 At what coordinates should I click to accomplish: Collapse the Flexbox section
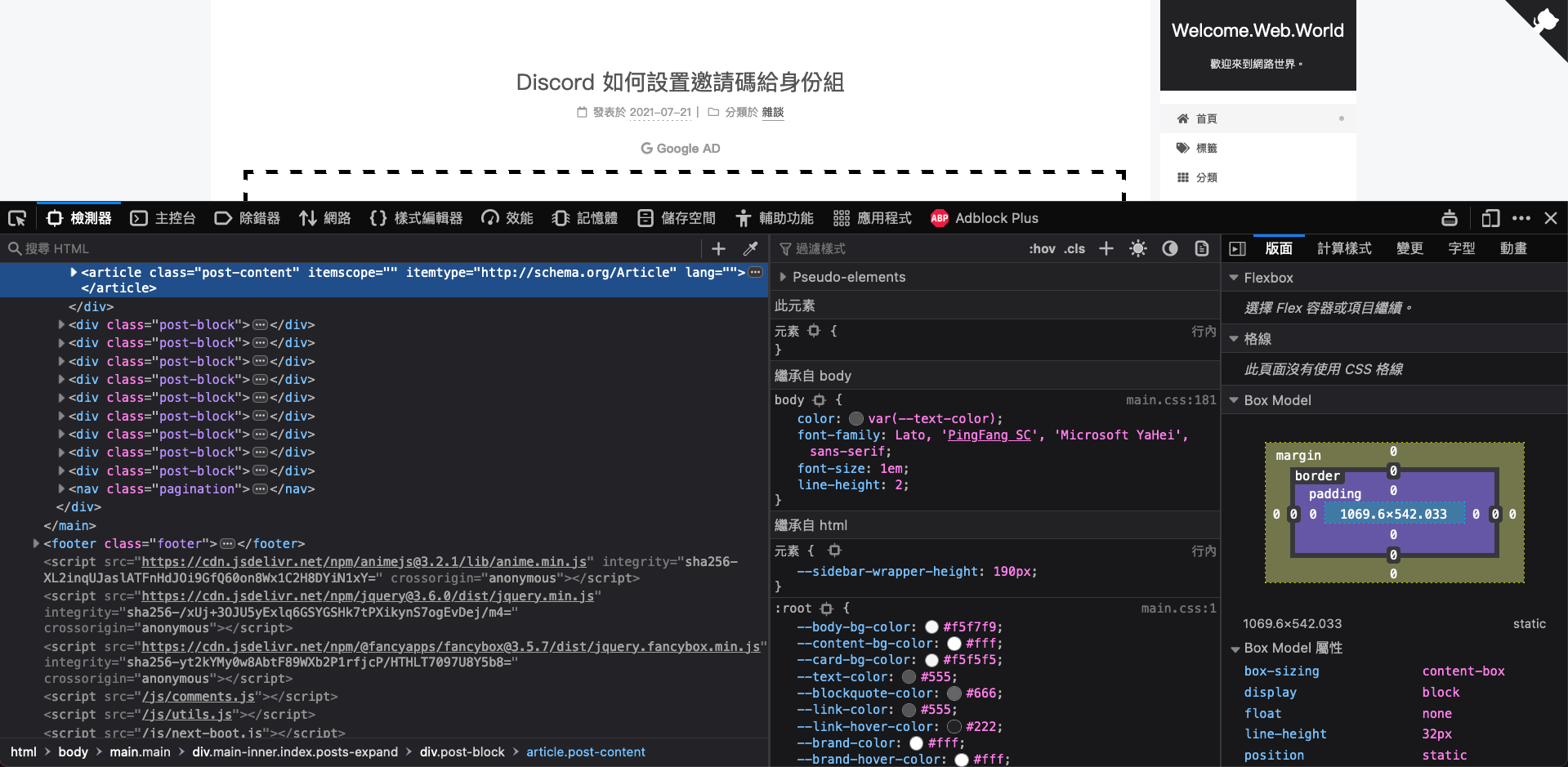tap(1234, 278)
